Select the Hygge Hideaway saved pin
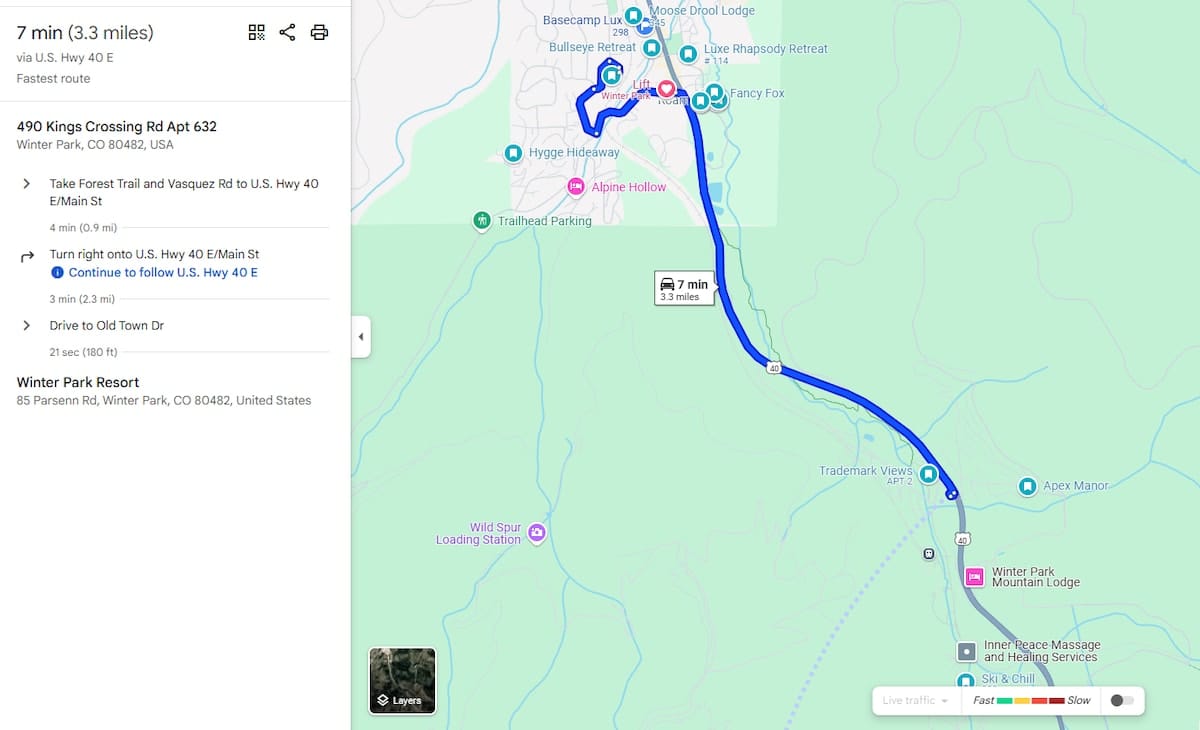The height and width of the screenshot is (730, 1200). pos(513,153)
